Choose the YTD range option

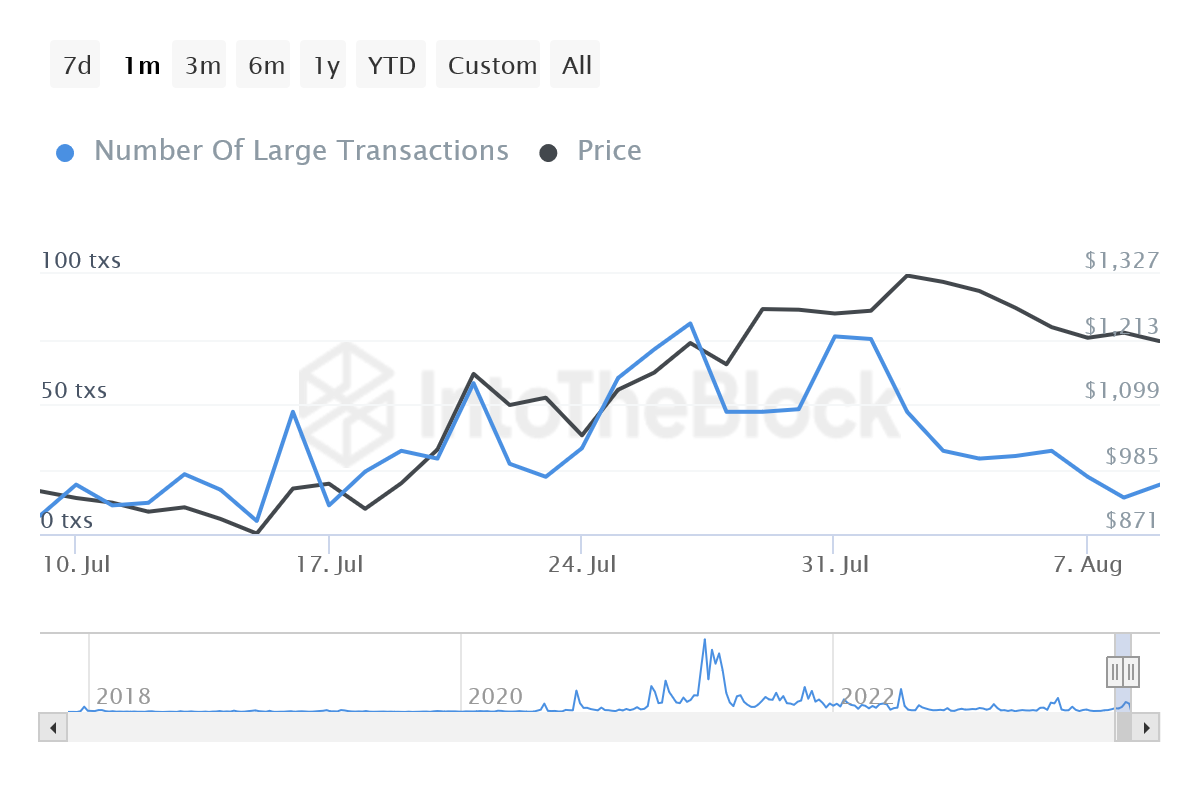(x=391, y=66)
